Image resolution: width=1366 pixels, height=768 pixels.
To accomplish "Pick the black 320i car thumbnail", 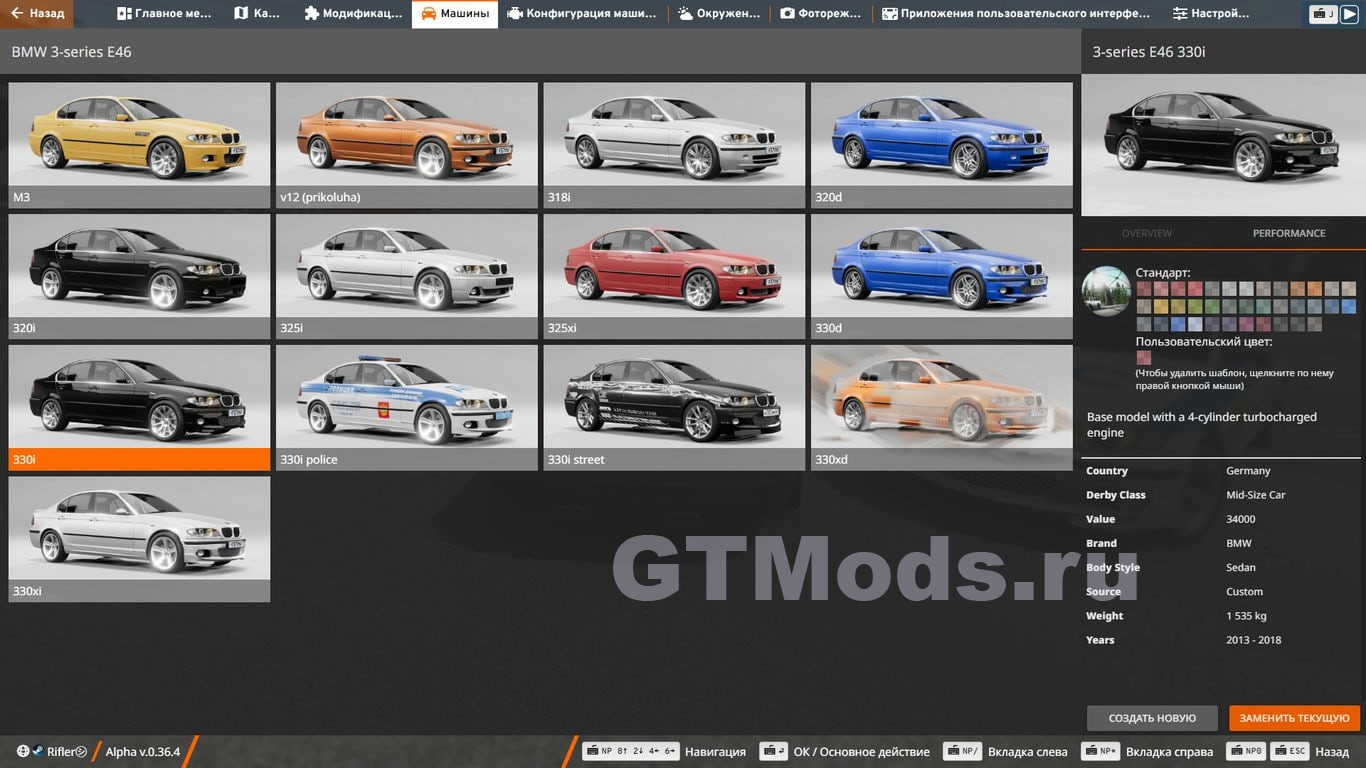I will point(139,277).
